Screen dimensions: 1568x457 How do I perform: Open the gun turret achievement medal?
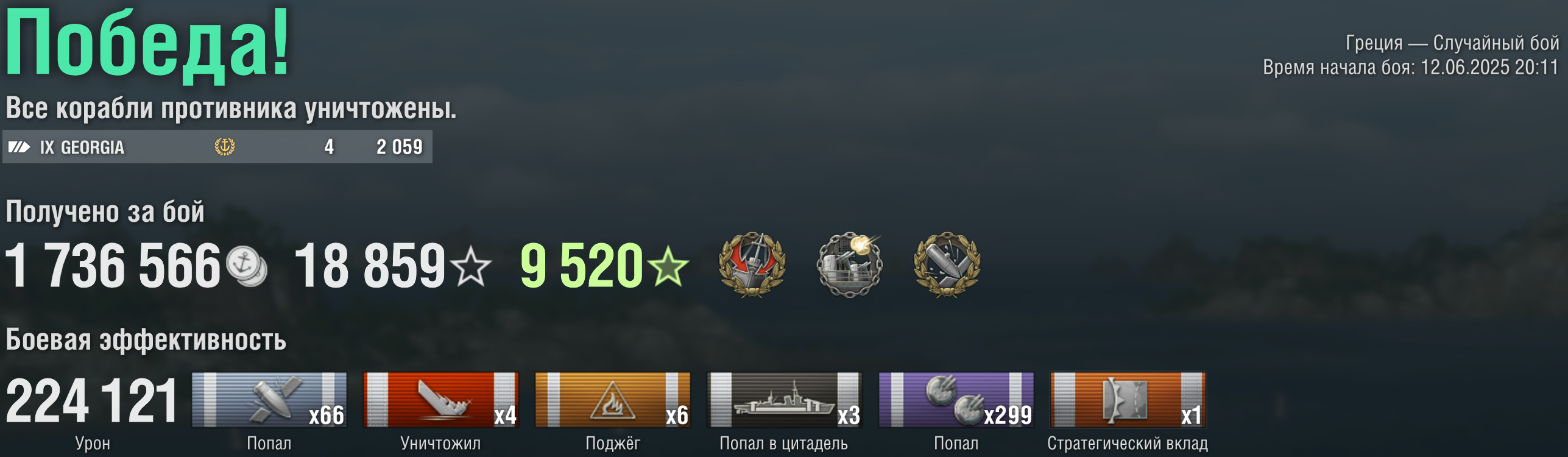850,264
